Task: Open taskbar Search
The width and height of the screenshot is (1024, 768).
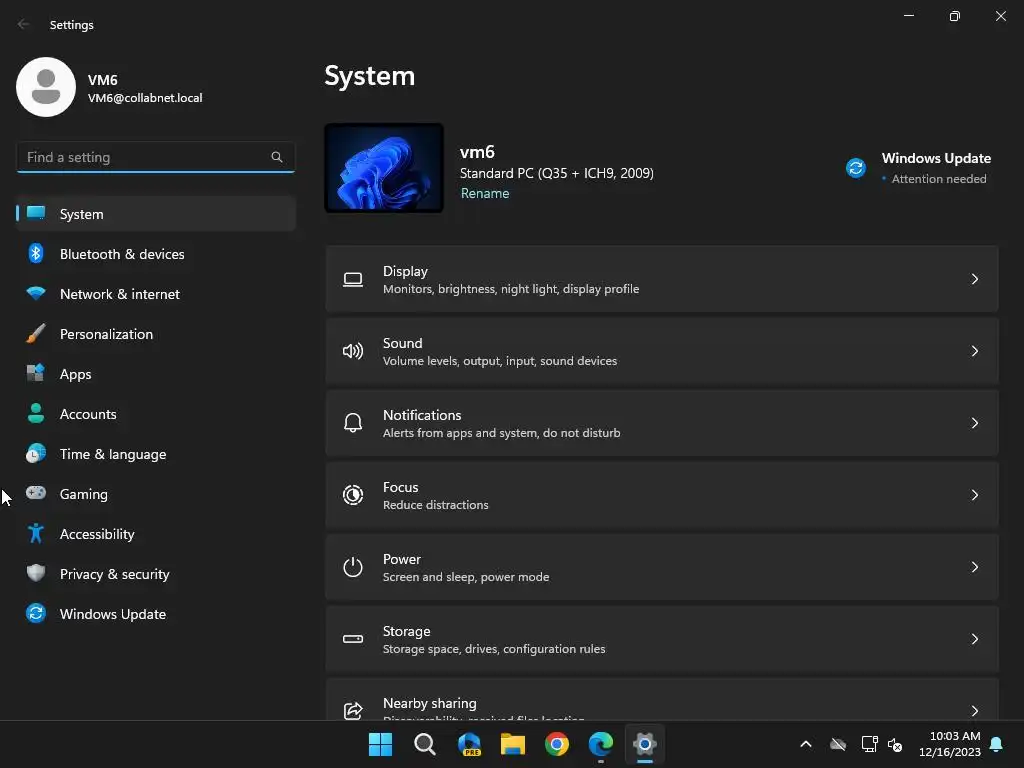Action: point(424,744)
